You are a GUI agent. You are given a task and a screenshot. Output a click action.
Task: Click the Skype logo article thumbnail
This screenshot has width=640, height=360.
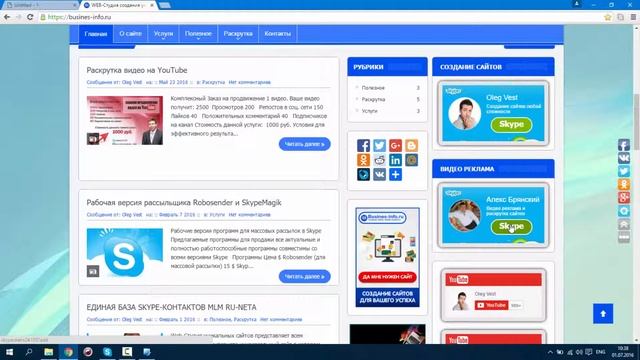point(124,253)
